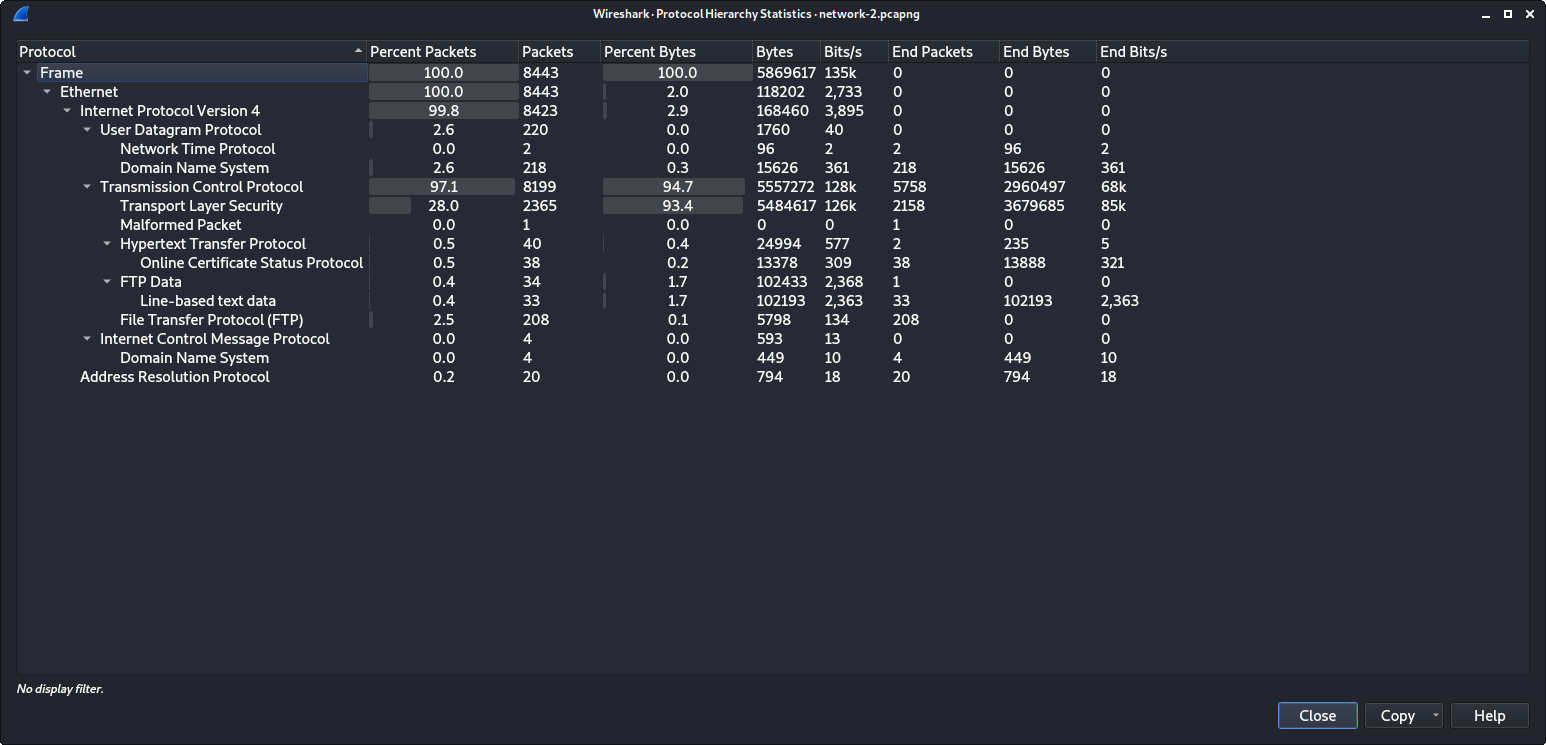Image resolution: width=1546 pixels, height=745 pixels.
Task: Collapse the Ethernet tree node
Action: 47,92
